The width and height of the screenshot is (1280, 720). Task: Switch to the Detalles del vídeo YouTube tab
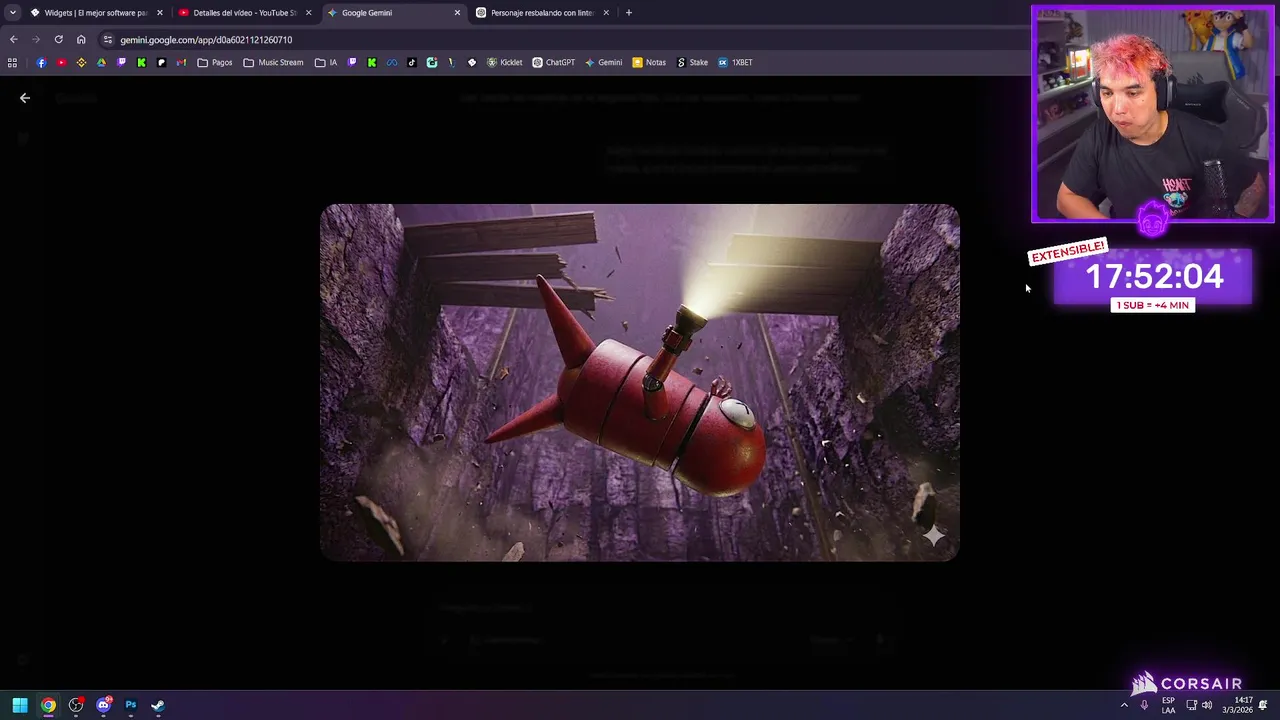point(244,13)
